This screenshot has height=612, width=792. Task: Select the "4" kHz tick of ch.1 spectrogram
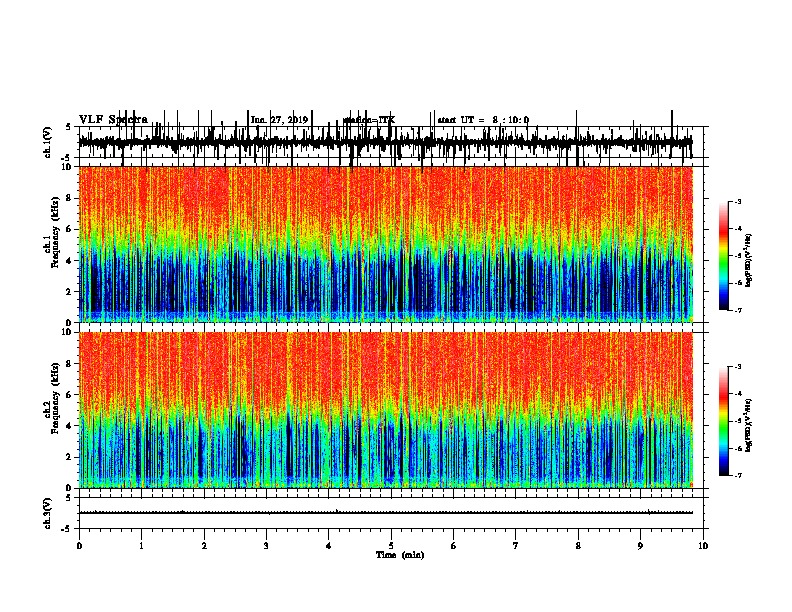pos(70,261)
